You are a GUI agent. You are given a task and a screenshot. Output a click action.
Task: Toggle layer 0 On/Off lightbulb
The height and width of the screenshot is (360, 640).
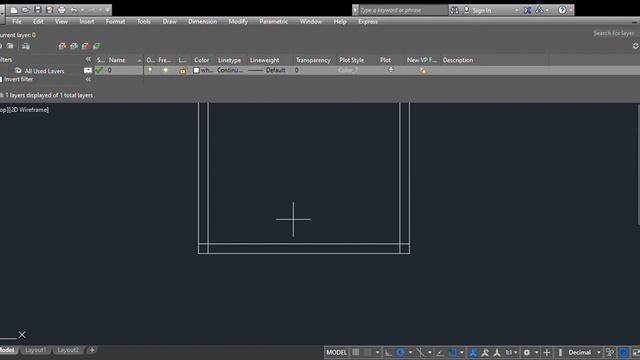(150, 70)
